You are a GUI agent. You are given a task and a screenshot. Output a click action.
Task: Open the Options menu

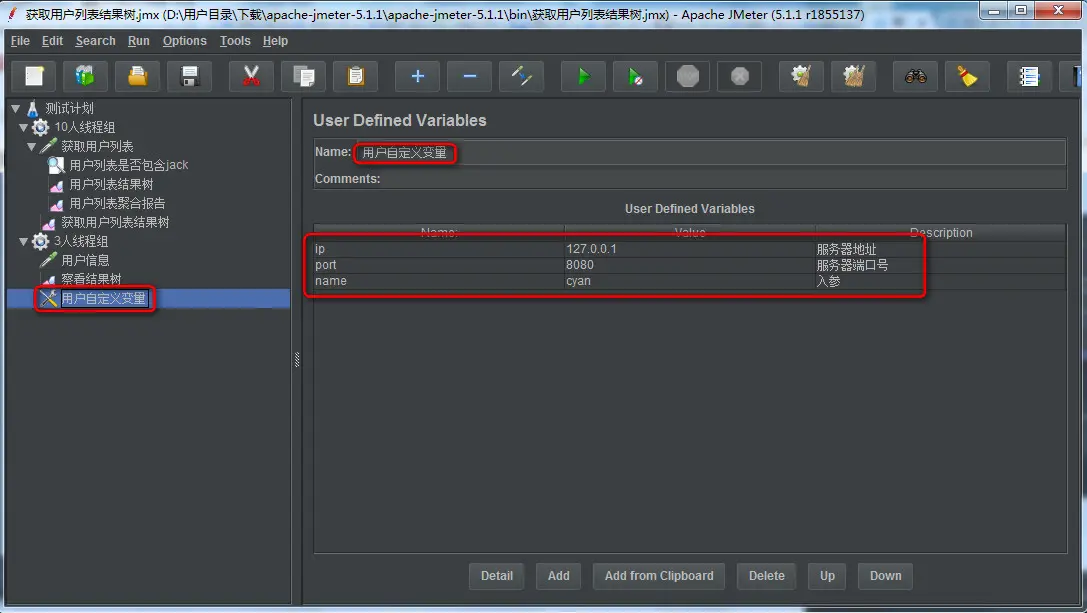184,41
